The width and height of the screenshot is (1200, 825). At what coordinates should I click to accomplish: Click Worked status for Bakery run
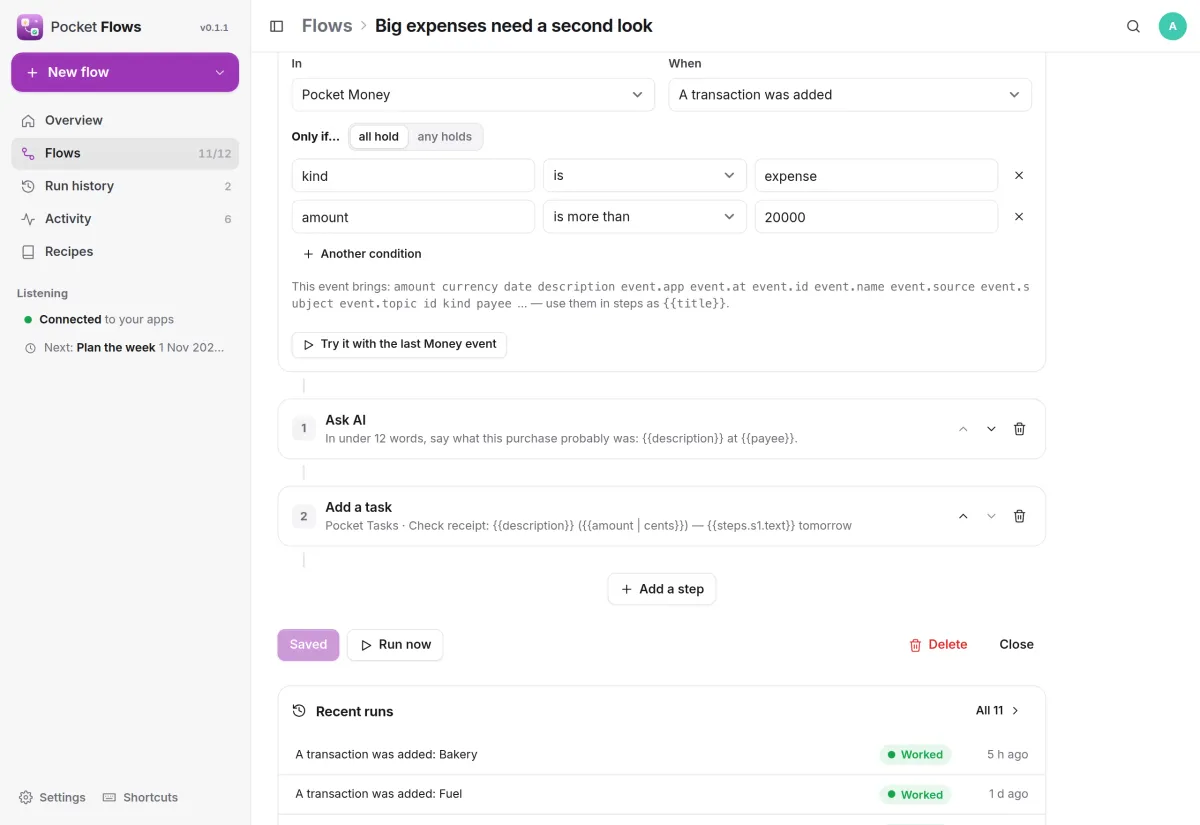pos(915,755)
